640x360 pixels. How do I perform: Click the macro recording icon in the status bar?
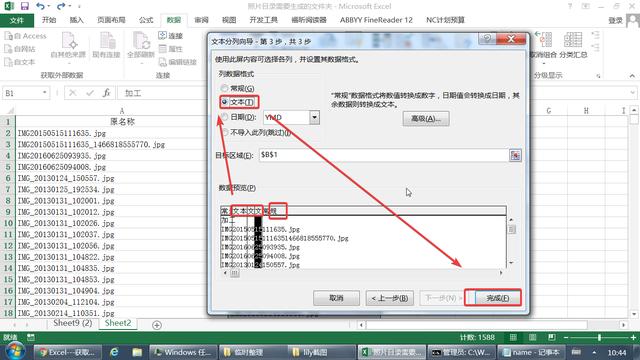(x=31, y=337)
